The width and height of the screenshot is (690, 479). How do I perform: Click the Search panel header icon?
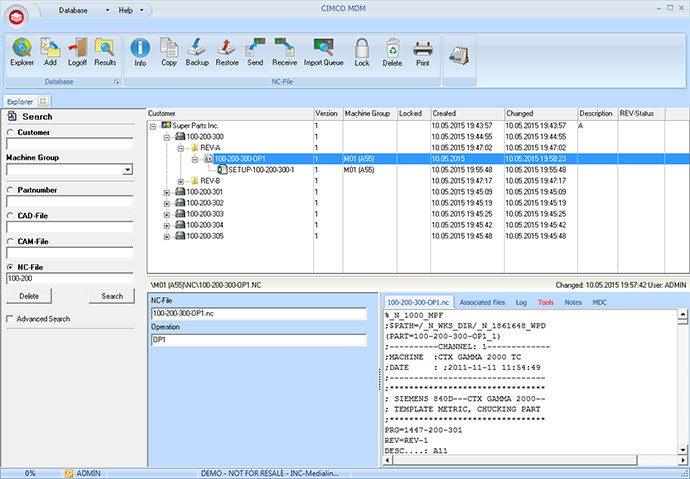pos(13,117)
